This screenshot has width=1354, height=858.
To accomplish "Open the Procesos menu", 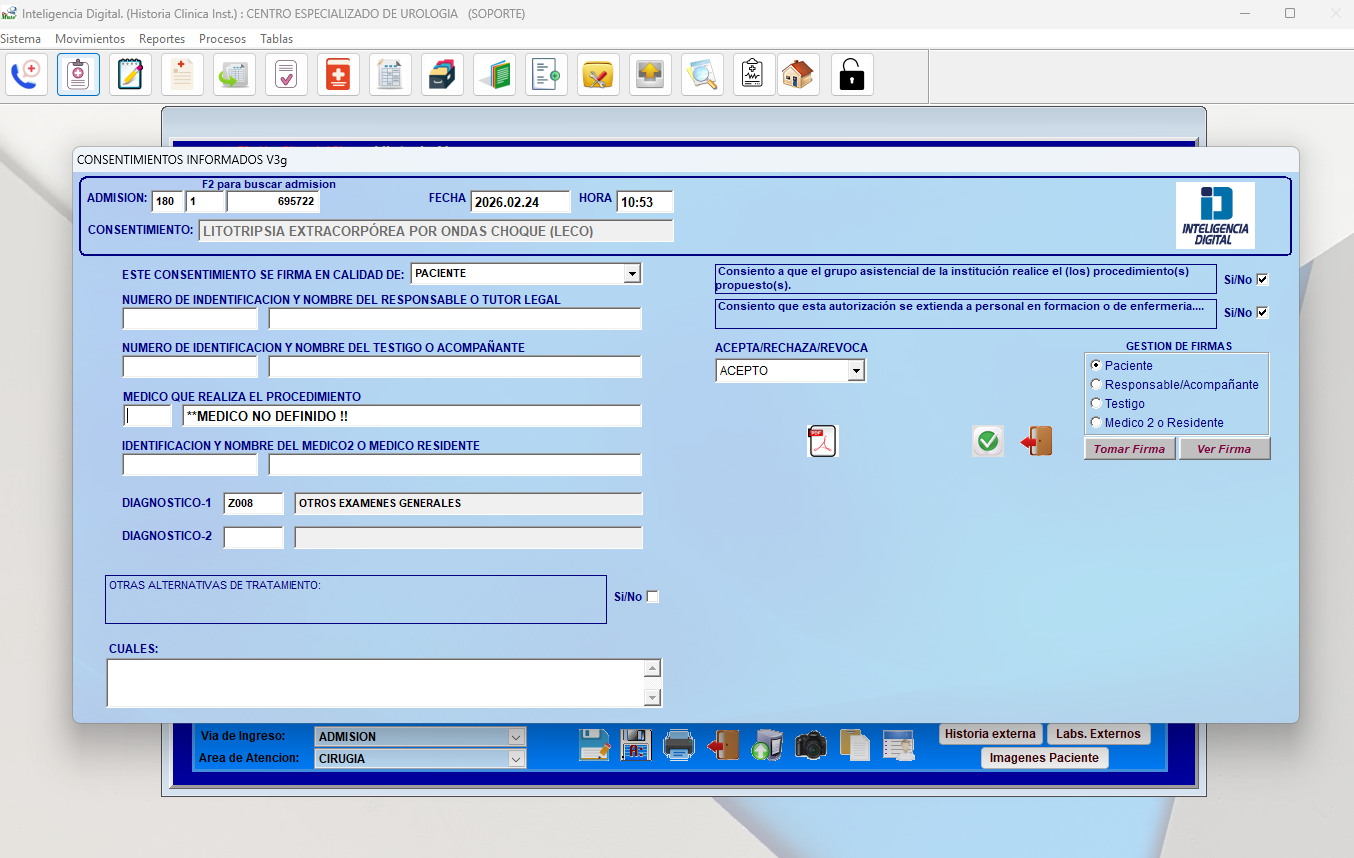I will pyautogui.click(x=222, y=39).
